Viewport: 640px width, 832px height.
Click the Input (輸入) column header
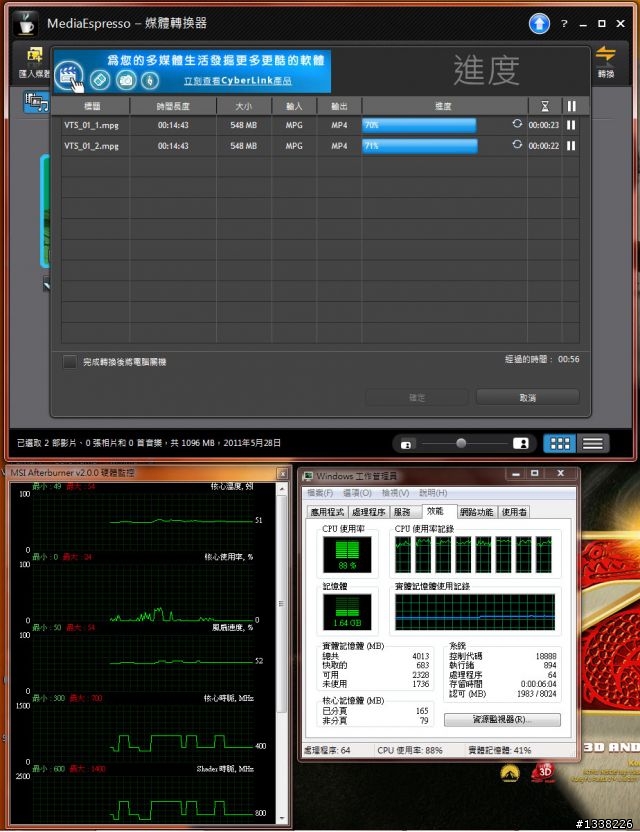point(294,106)
